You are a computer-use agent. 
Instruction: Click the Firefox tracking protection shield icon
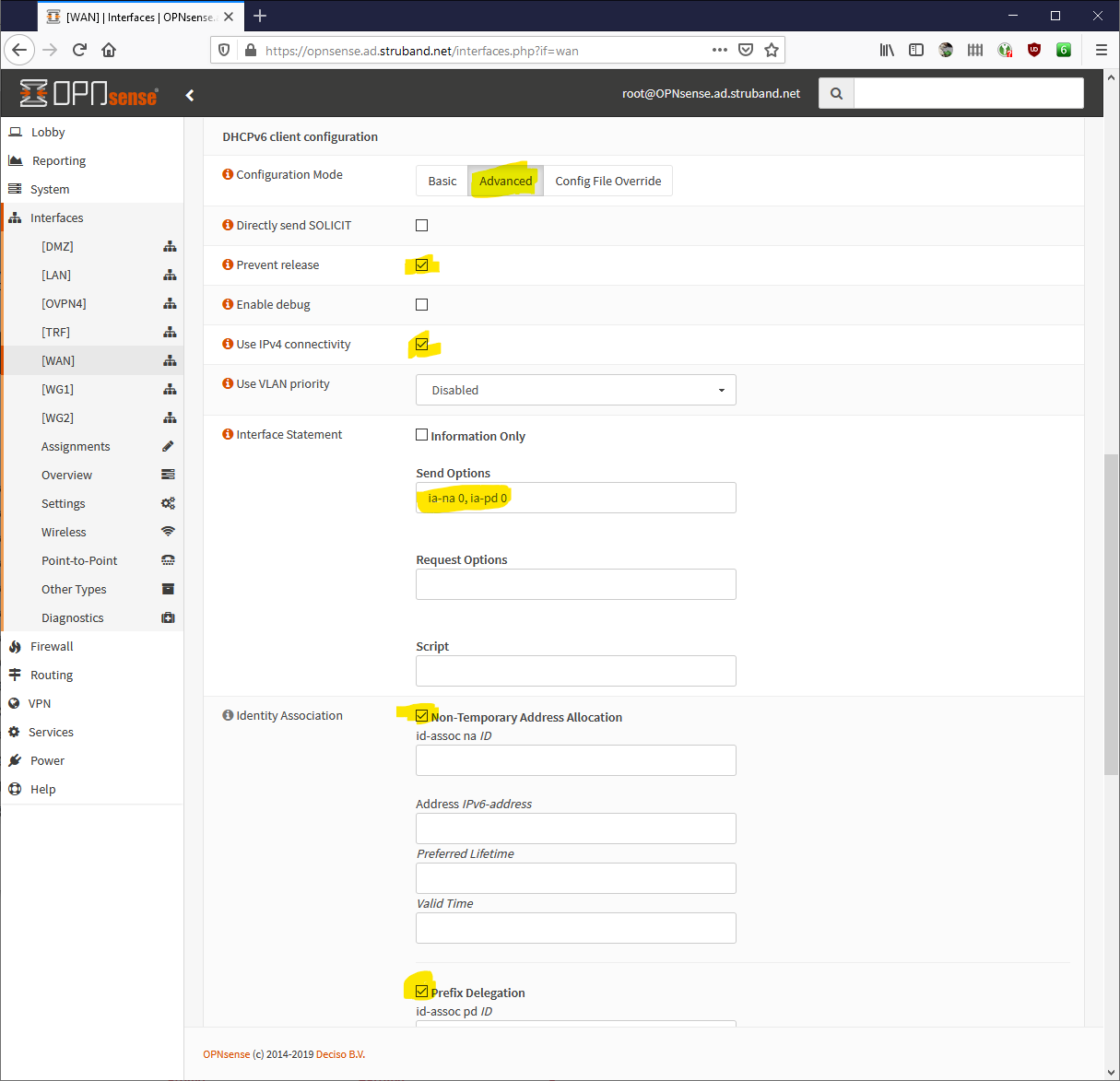[x=224, y=50]
